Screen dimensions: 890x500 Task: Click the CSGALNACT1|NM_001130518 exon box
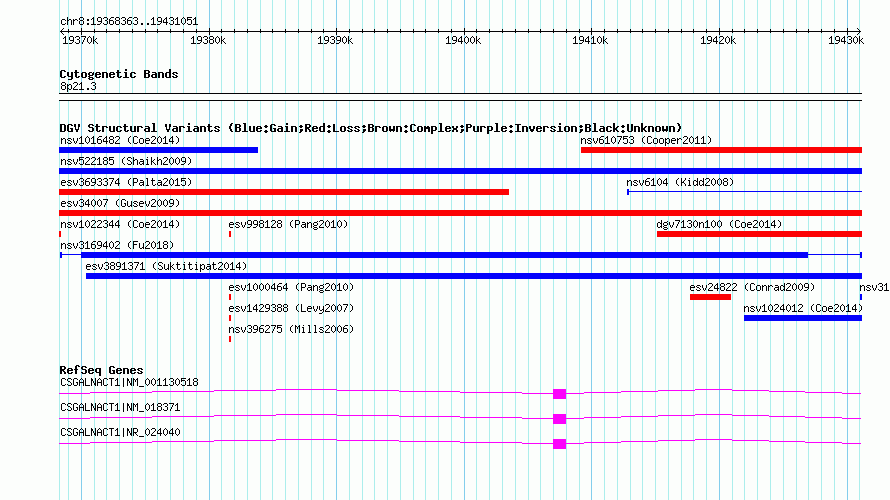coord(560,394)
